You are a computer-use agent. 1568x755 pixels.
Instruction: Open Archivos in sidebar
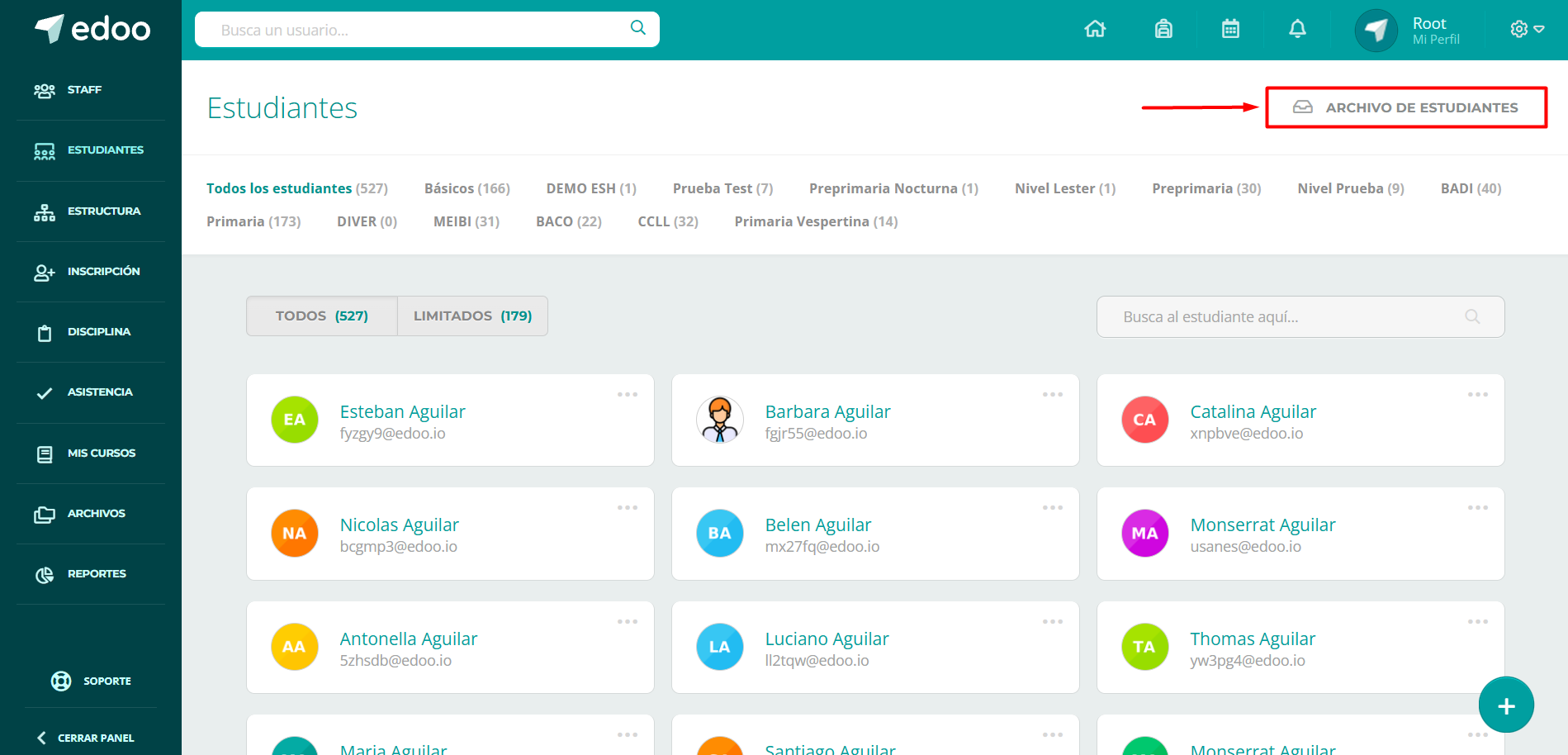coord(91,514)
